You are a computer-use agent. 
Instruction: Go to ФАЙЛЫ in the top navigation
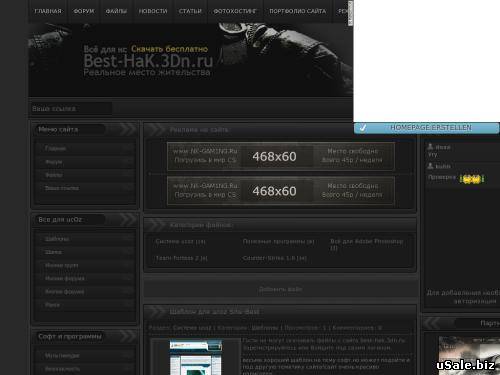tap(116, 11)
